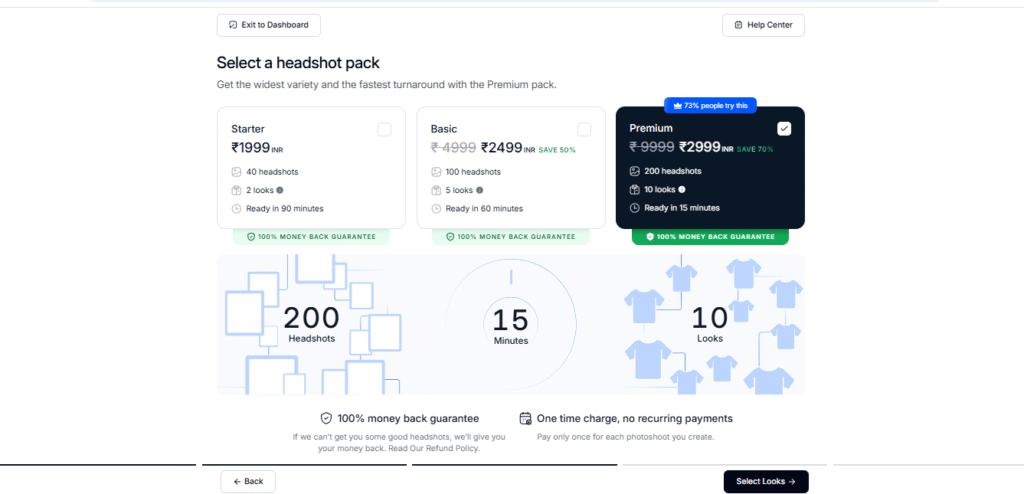Viewport: 1024px width, 494px height.
Task: Click shield icon under Basic card
Action: (x=450, y=237)
